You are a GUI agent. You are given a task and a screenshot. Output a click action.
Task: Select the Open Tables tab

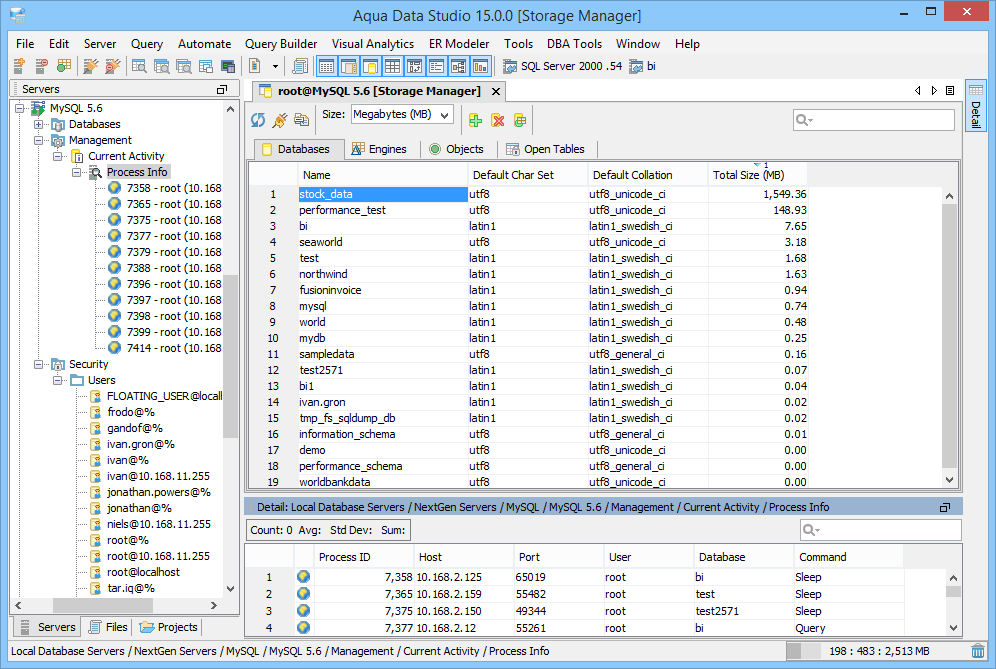(546, 147)
